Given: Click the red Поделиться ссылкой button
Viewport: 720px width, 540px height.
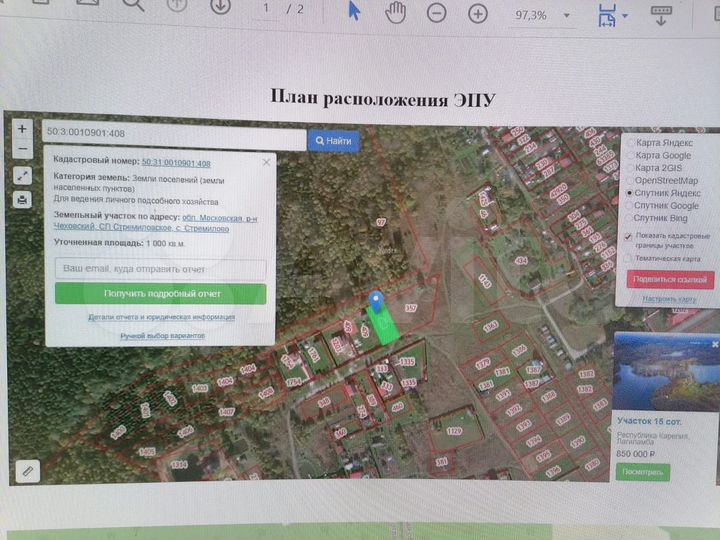Looking at the screenshot, I should (x=670, y=279).
